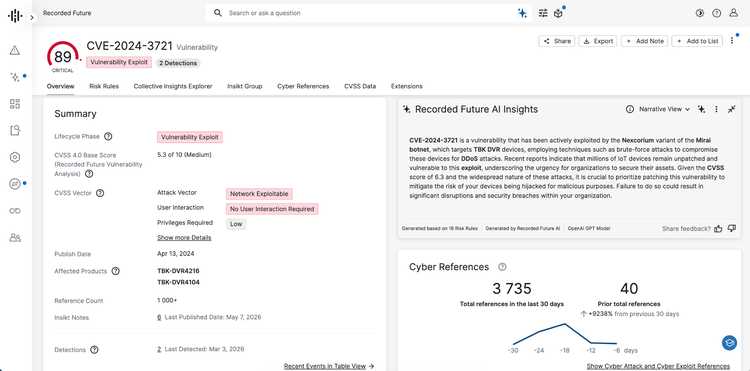The height and width of the screenshot is (371, 750).
Task: Click the 2 Detections badge
Action: [x=178, y=63]
